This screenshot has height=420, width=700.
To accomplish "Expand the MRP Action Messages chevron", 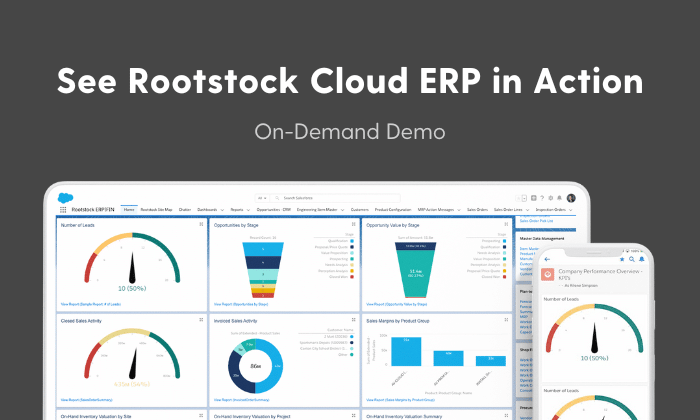I will click(x=458, y=210).
